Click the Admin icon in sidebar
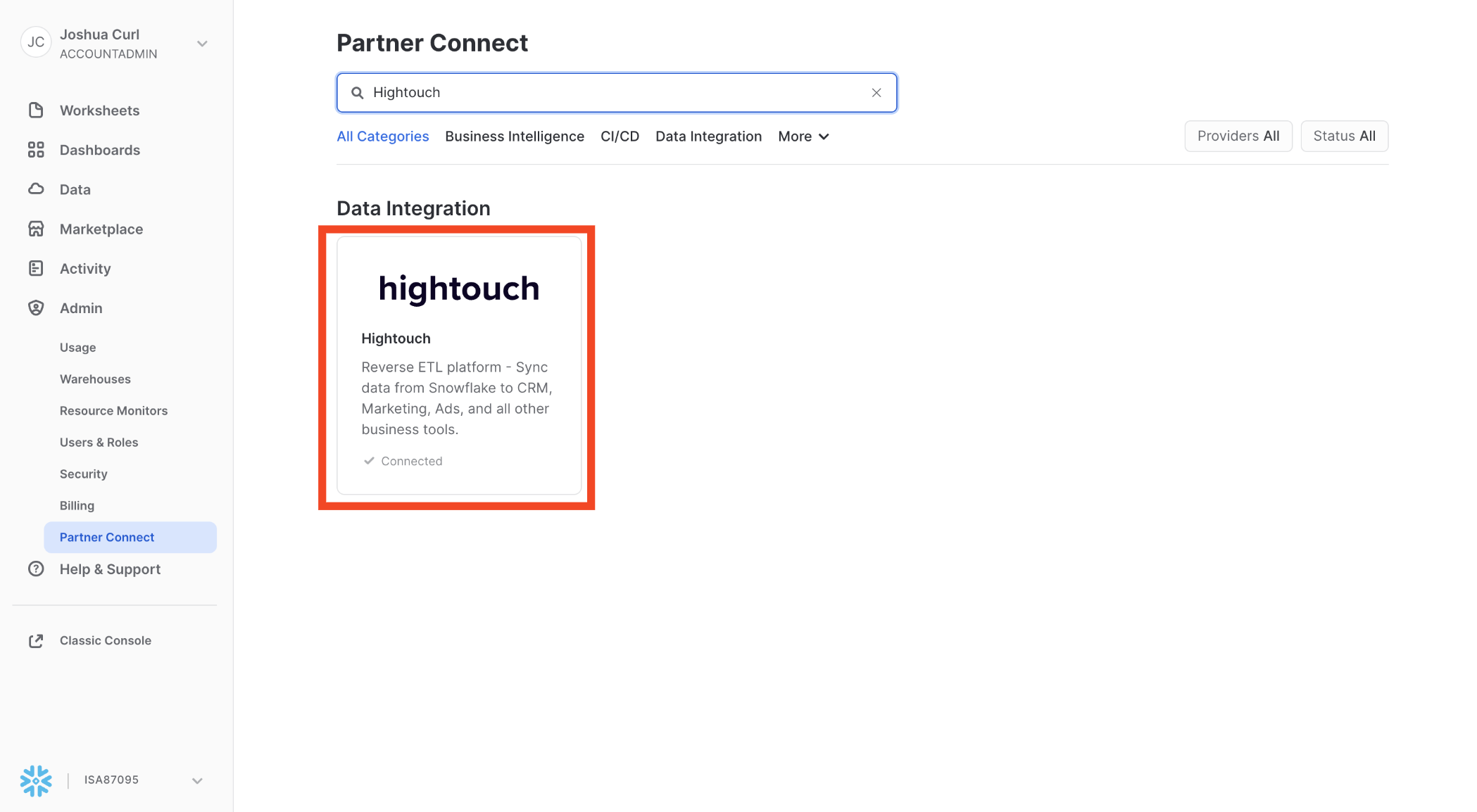The image size is (1477, 812). pos(36,308)
